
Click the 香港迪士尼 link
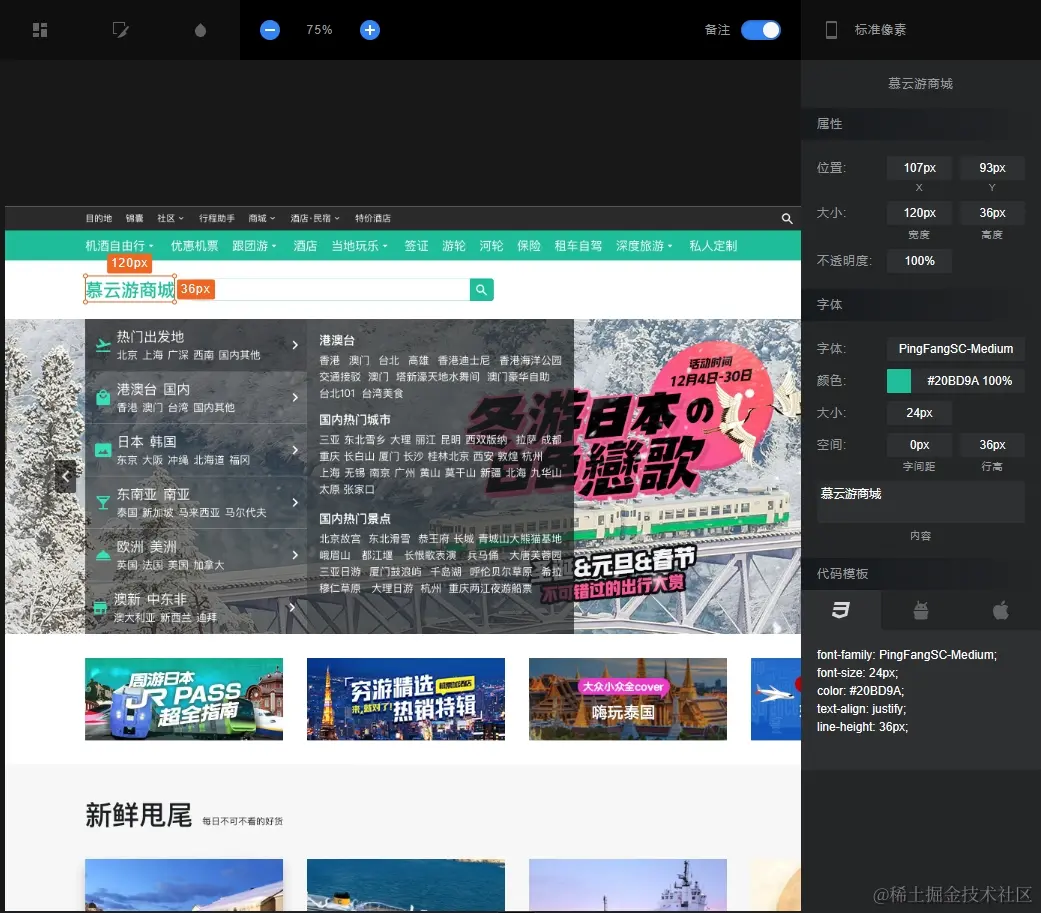pyautogui.click(x=463, y=360)
